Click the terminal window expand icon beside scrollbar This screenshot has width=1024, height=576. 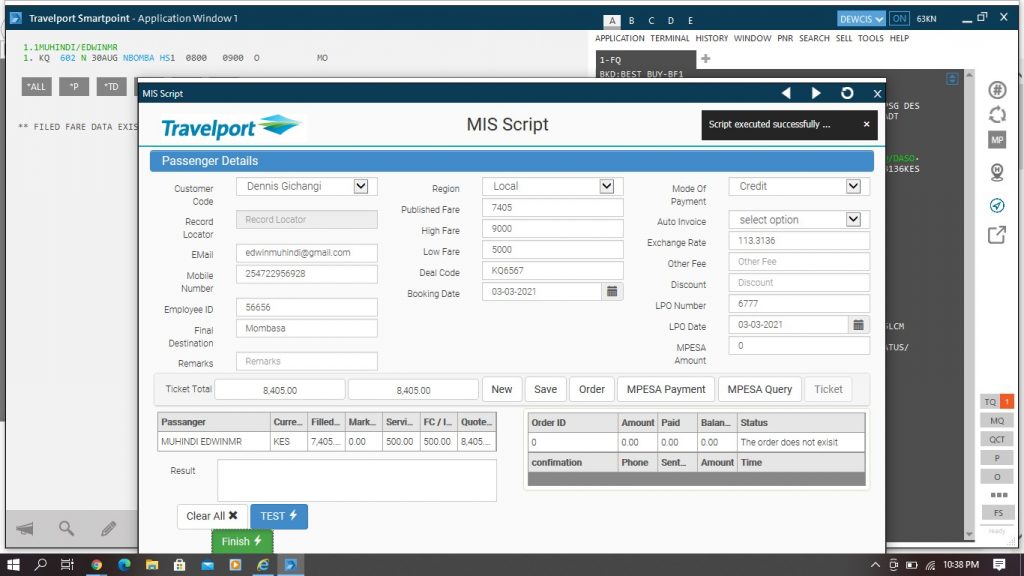[x=952, y=79]
